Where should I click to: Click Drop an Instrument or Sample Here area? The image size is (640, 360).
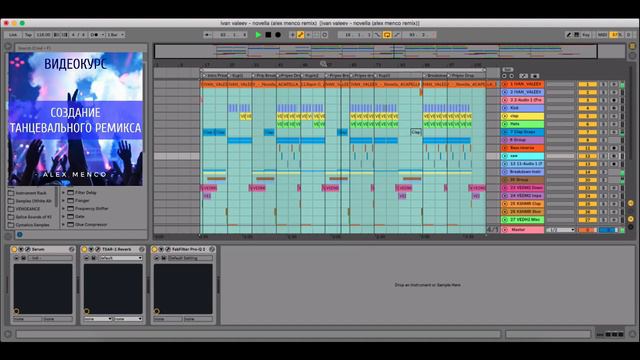(427, 285)
